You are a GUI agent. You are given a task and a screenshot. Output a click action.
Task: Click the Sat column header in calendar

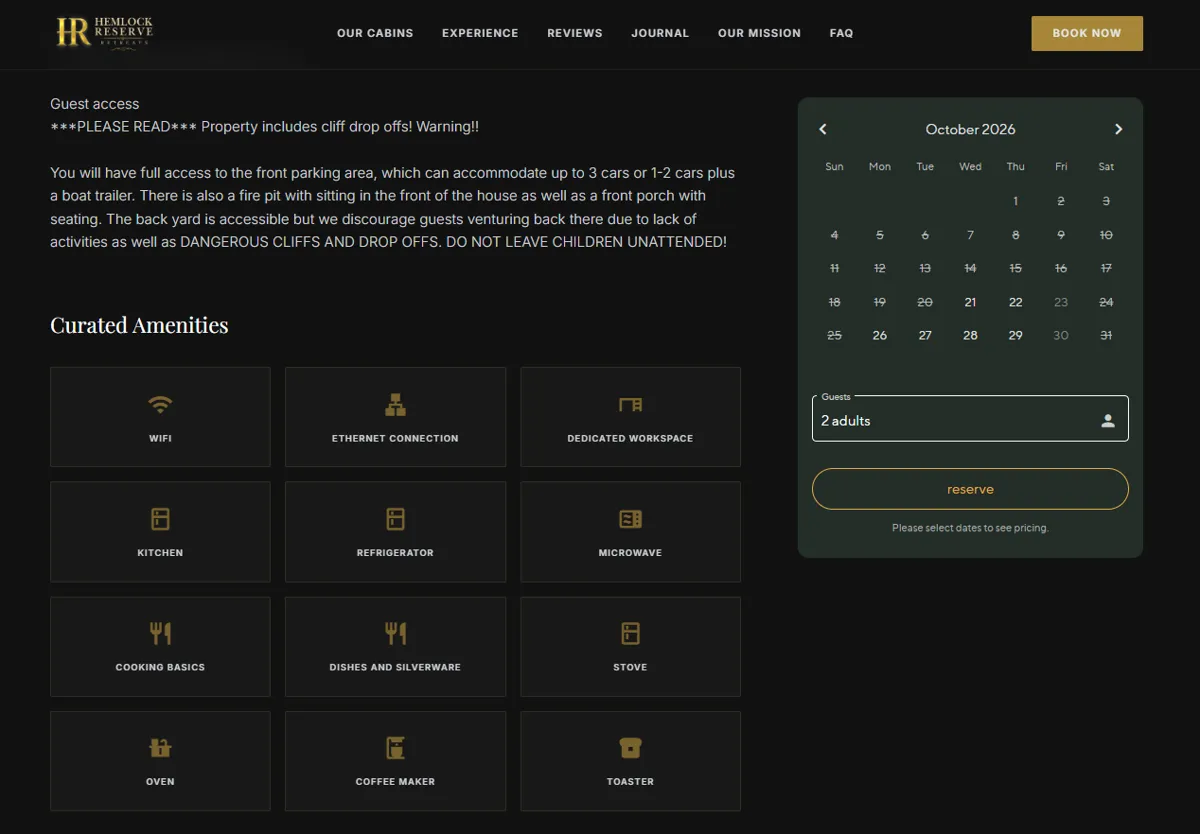[x=1106, y=167]
